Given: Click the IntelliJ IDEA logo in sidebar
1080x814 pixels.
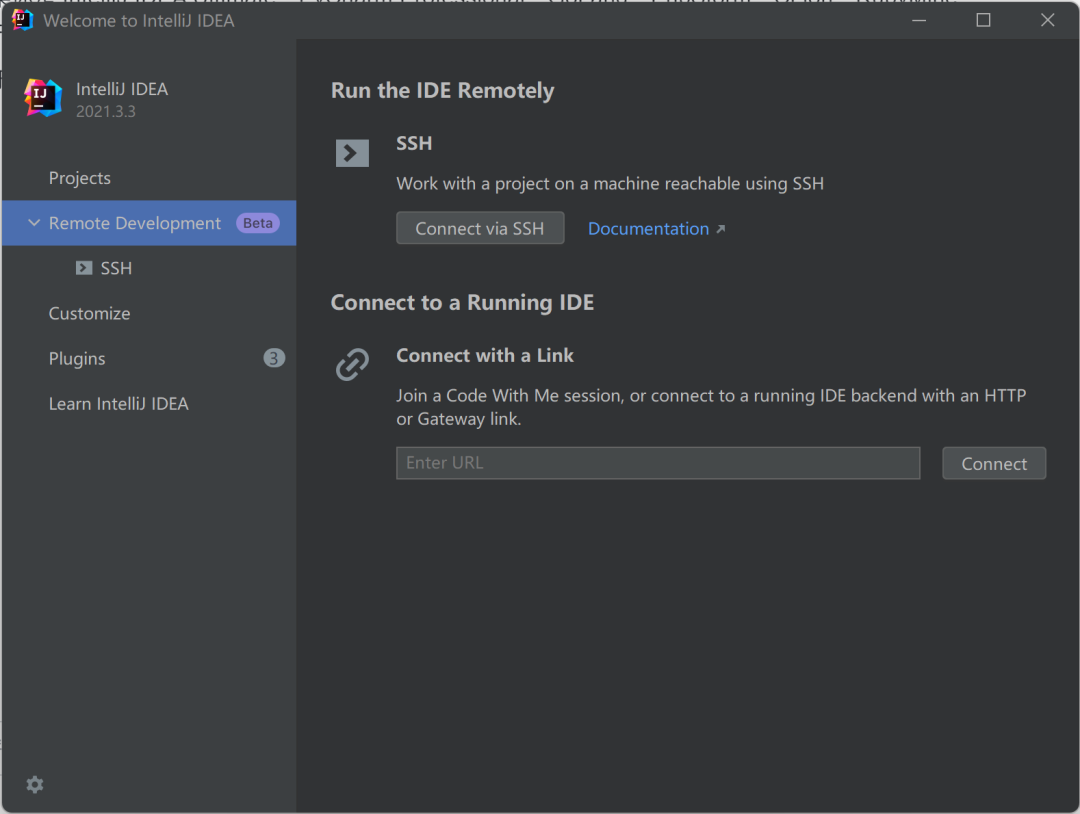Looking at the screenshot, I should point(43,98).
